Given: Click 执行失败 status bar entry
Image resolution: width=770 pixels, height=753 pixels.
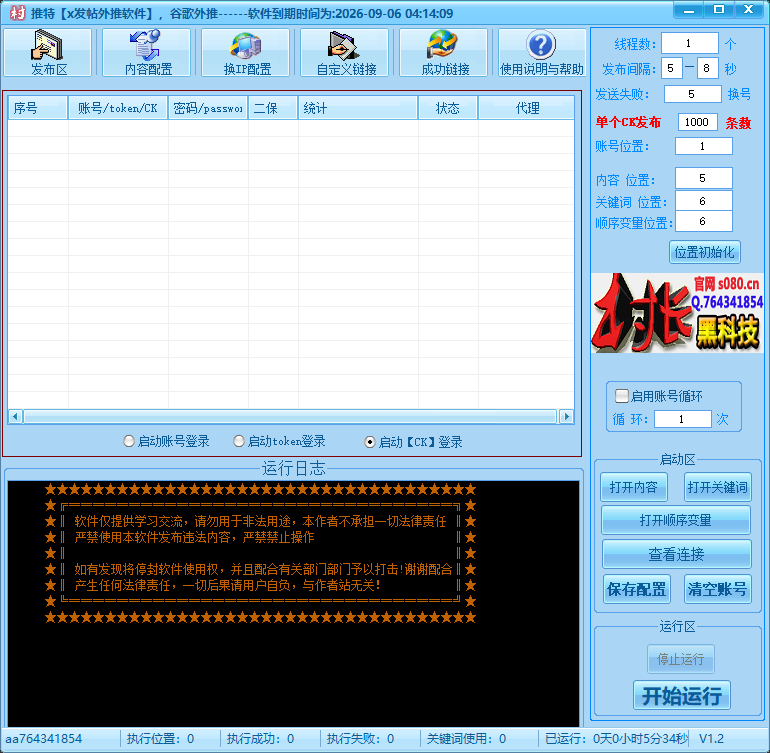Looking at the screenshot, I should 360,738.
